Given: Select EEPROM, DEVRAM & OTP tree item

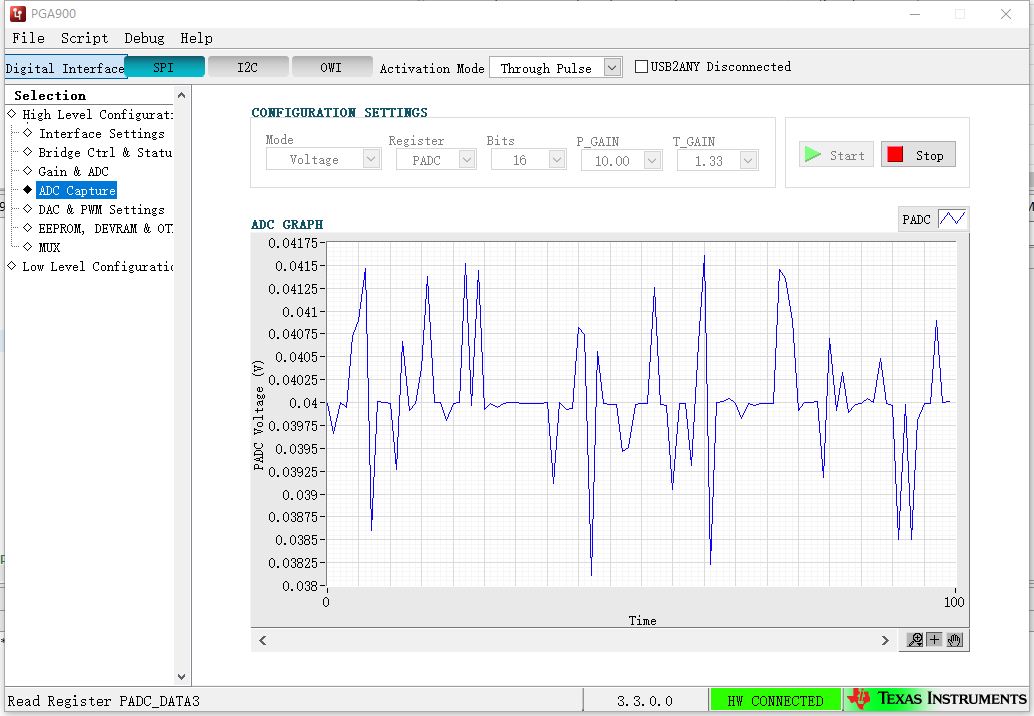Looking at the screenshot, I should click(106, 229).
